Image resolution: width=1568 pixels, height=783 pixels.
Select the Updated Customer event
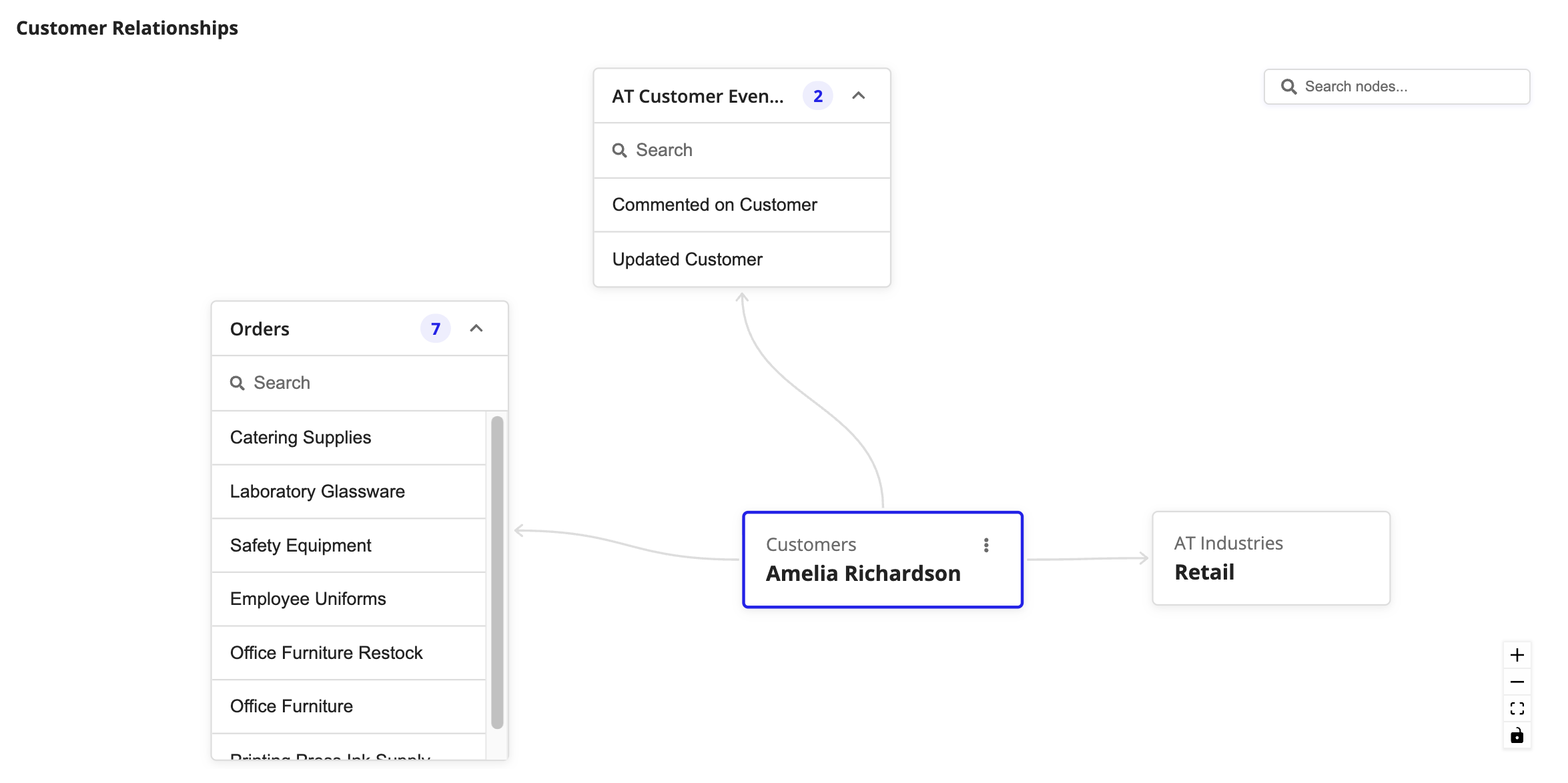point(742,259)
